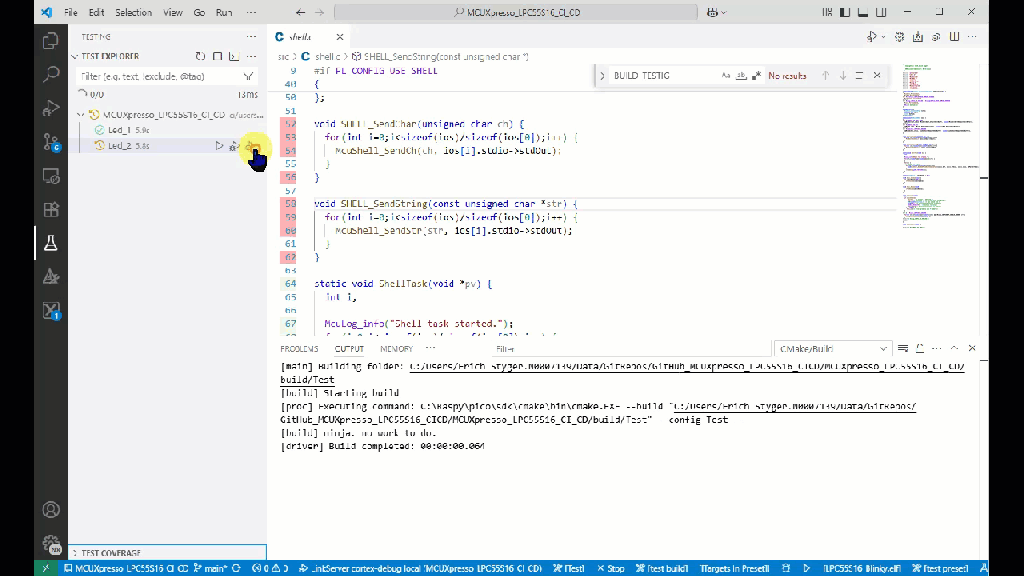Screen dimensions: 1024x576
Task: Open the Accounts icon above the gear
Action: click(x=50, y=509)
